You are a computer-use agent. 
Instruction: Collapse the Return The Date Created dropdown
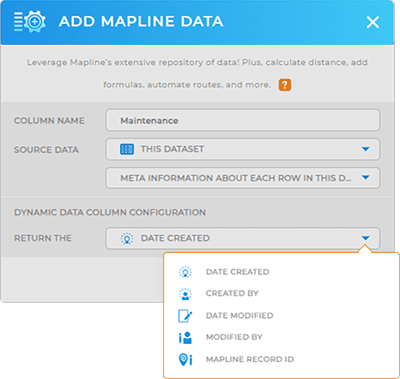[x=243, y=238]
